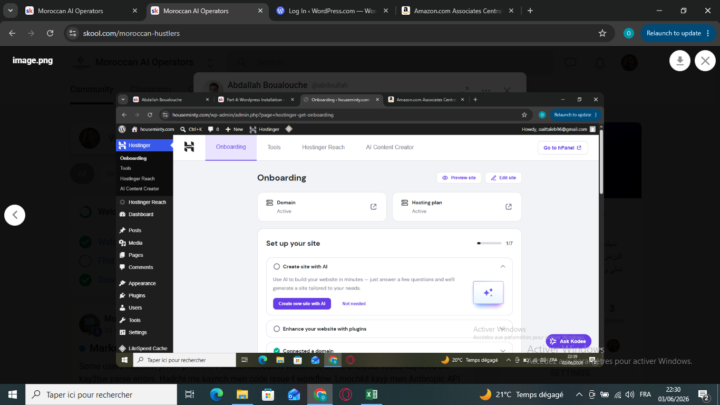Click the top "Relaunch to update" button
Image resolution: width=720 pixels, height=405 pixels.
coord(673,33)
